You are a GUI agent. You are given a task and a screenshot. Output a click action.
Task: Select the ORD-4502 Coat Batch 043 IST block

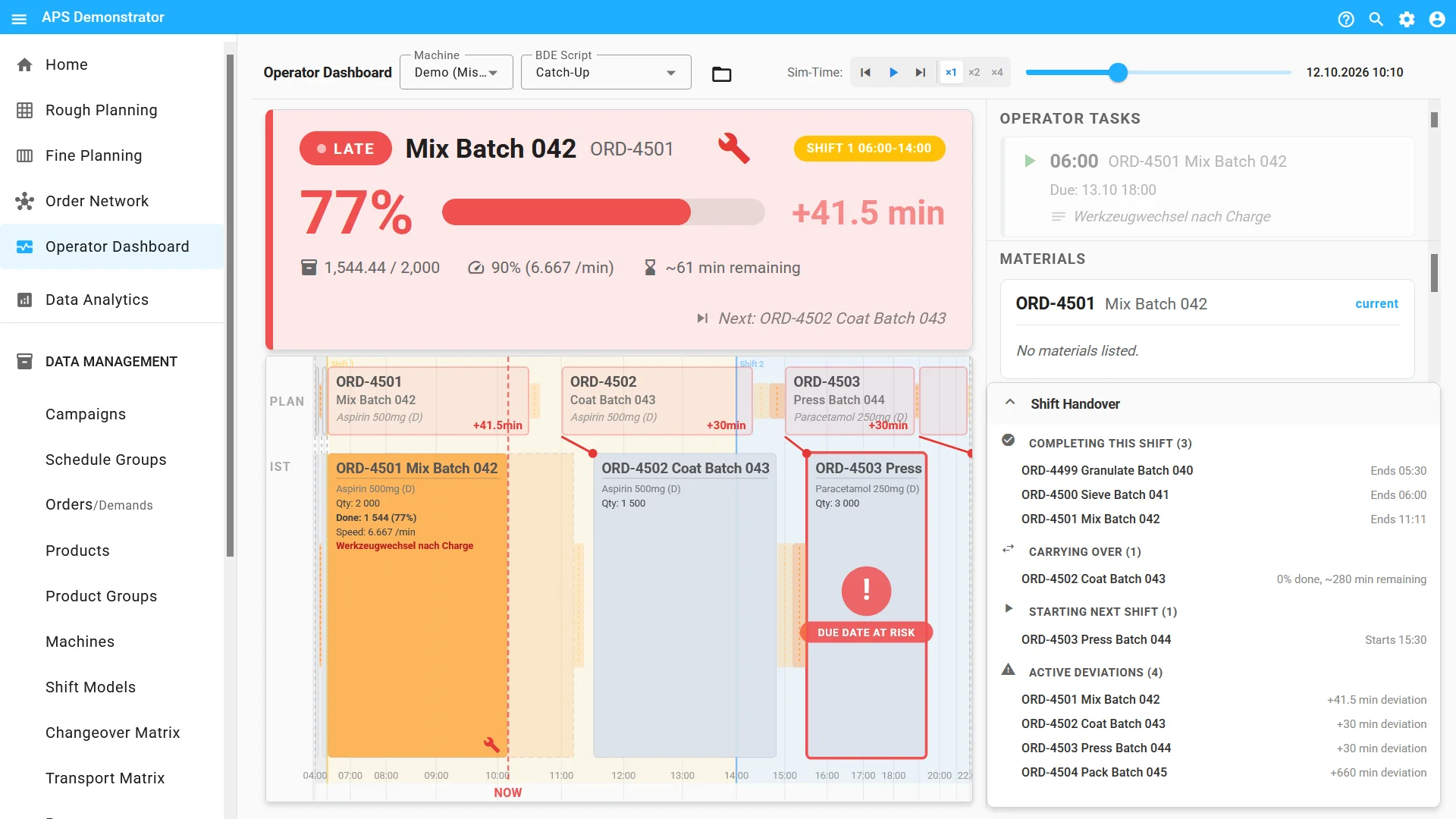685,604
